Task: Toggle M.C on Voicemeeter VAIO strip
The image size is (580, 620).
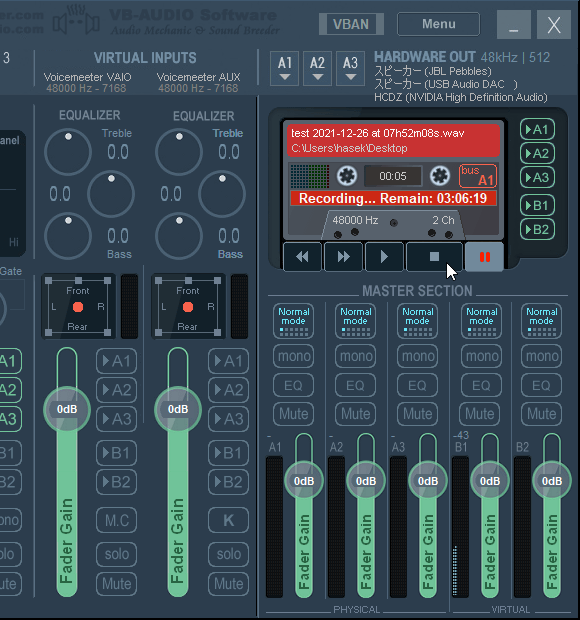Action: tap(117, 520)
